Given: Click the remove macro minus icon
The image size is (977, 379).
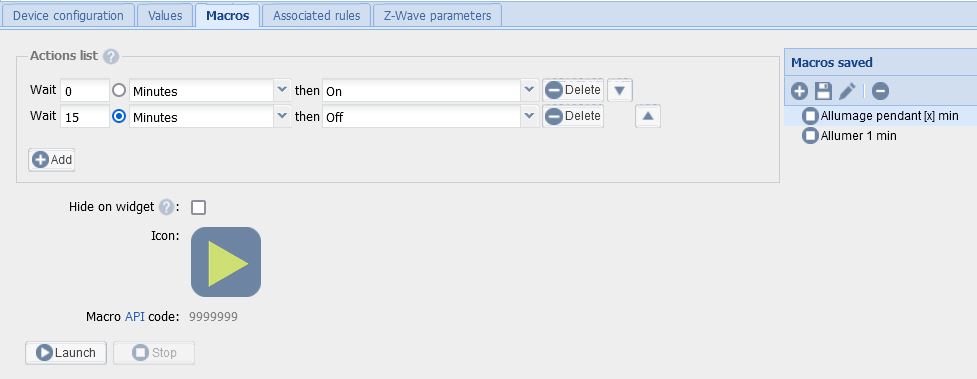Looking at the screenshot, I should click(x=880, y=91).
